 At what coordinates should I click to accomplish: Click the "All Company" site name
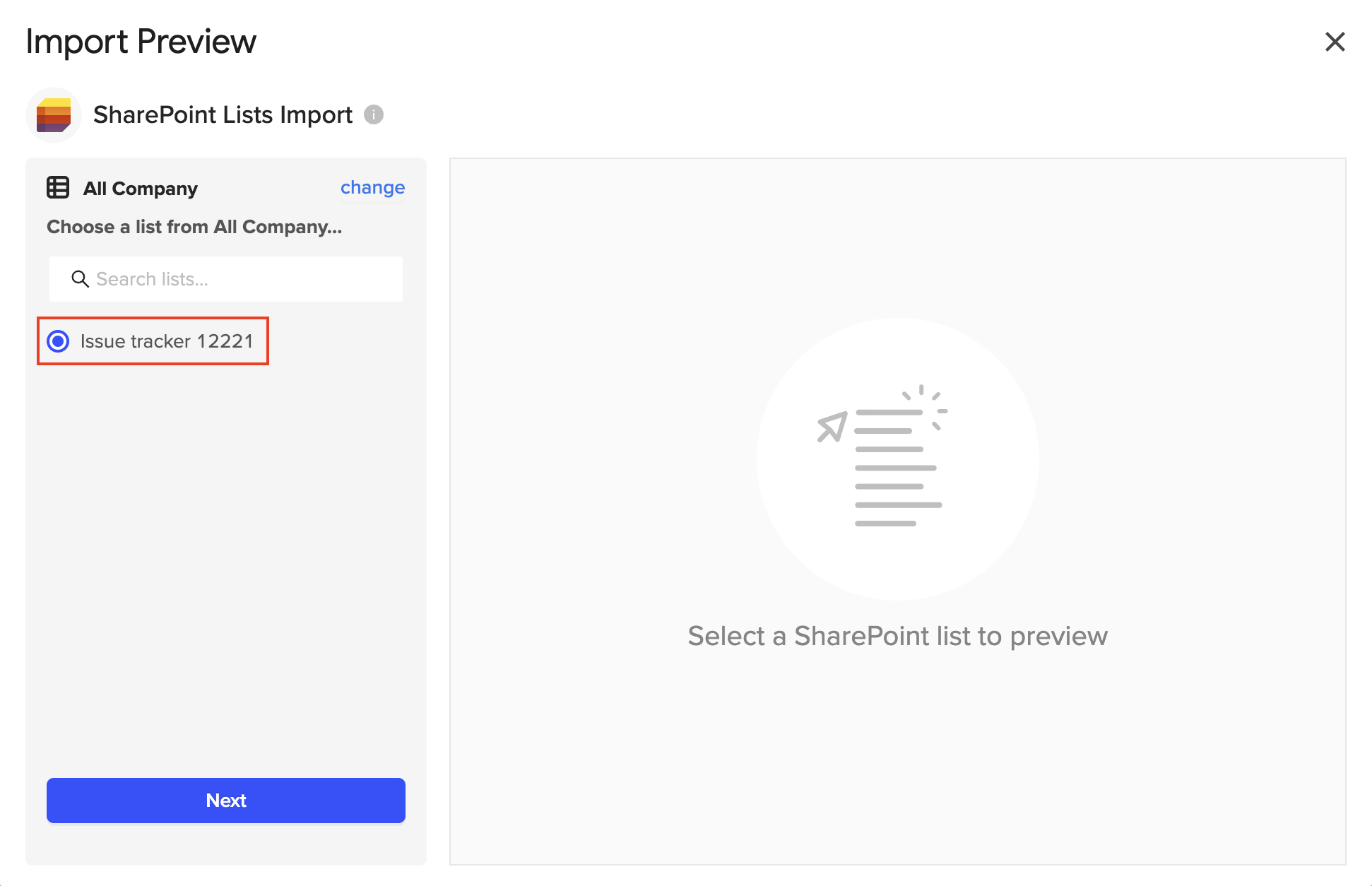(141, 189)
